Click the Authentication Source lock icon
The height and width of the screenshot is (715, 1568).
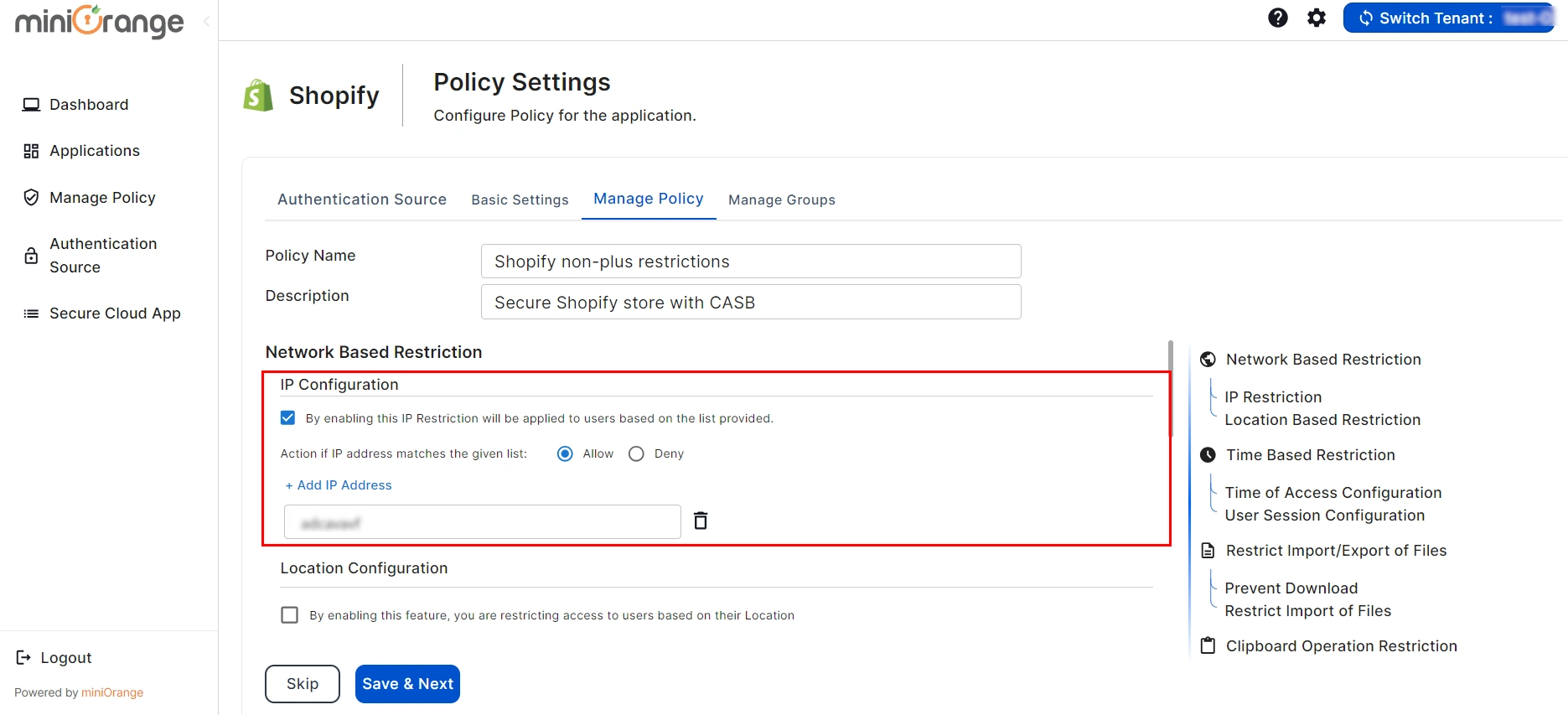tap(31, 256)
